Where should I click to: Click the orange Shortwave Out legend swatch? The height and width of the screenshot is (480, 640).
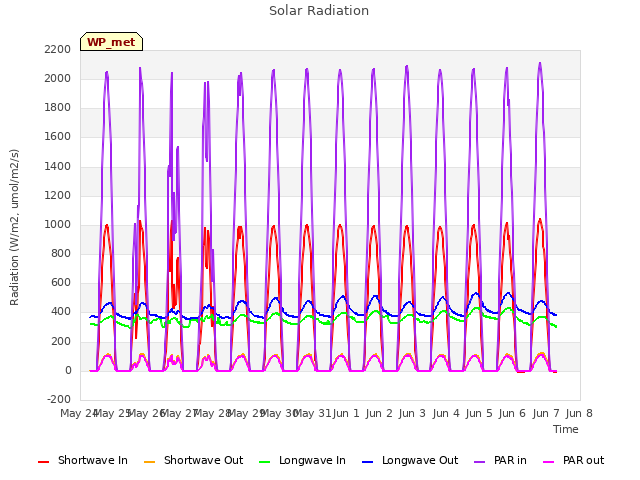[x=150, y=462]
